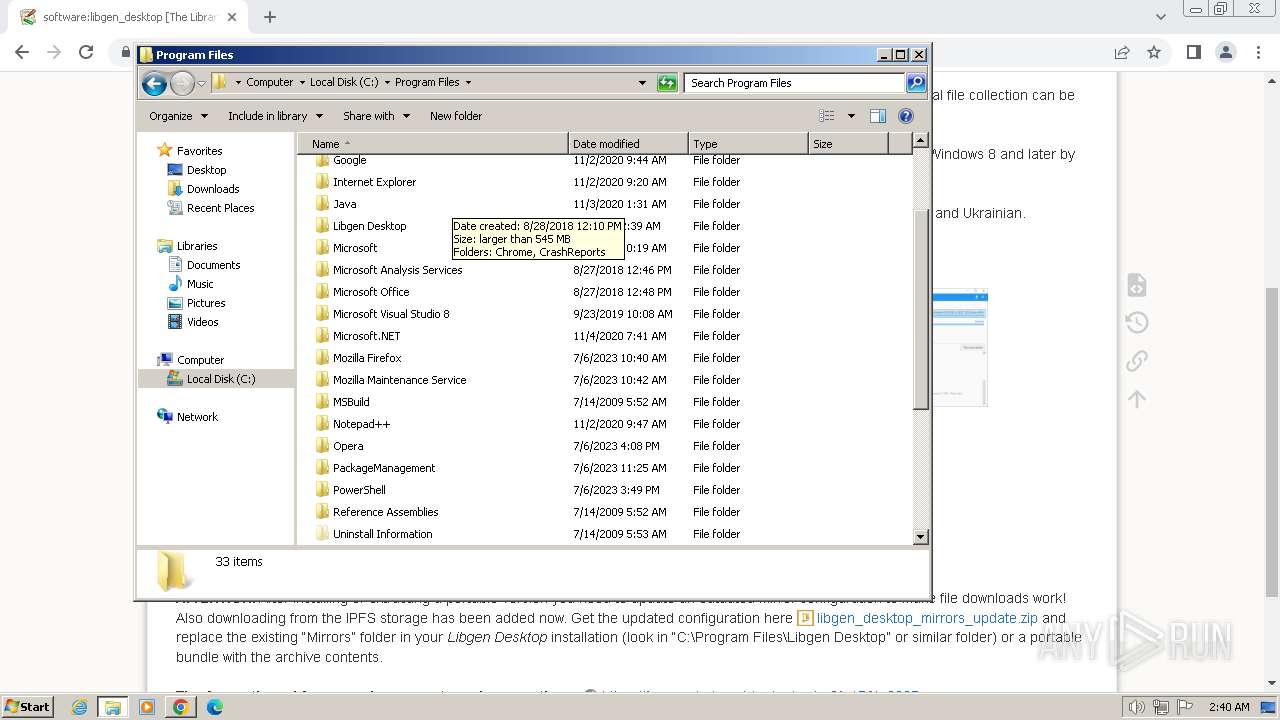
Task: Share this page from Chrome toolbar
Action: (1122, 52)
